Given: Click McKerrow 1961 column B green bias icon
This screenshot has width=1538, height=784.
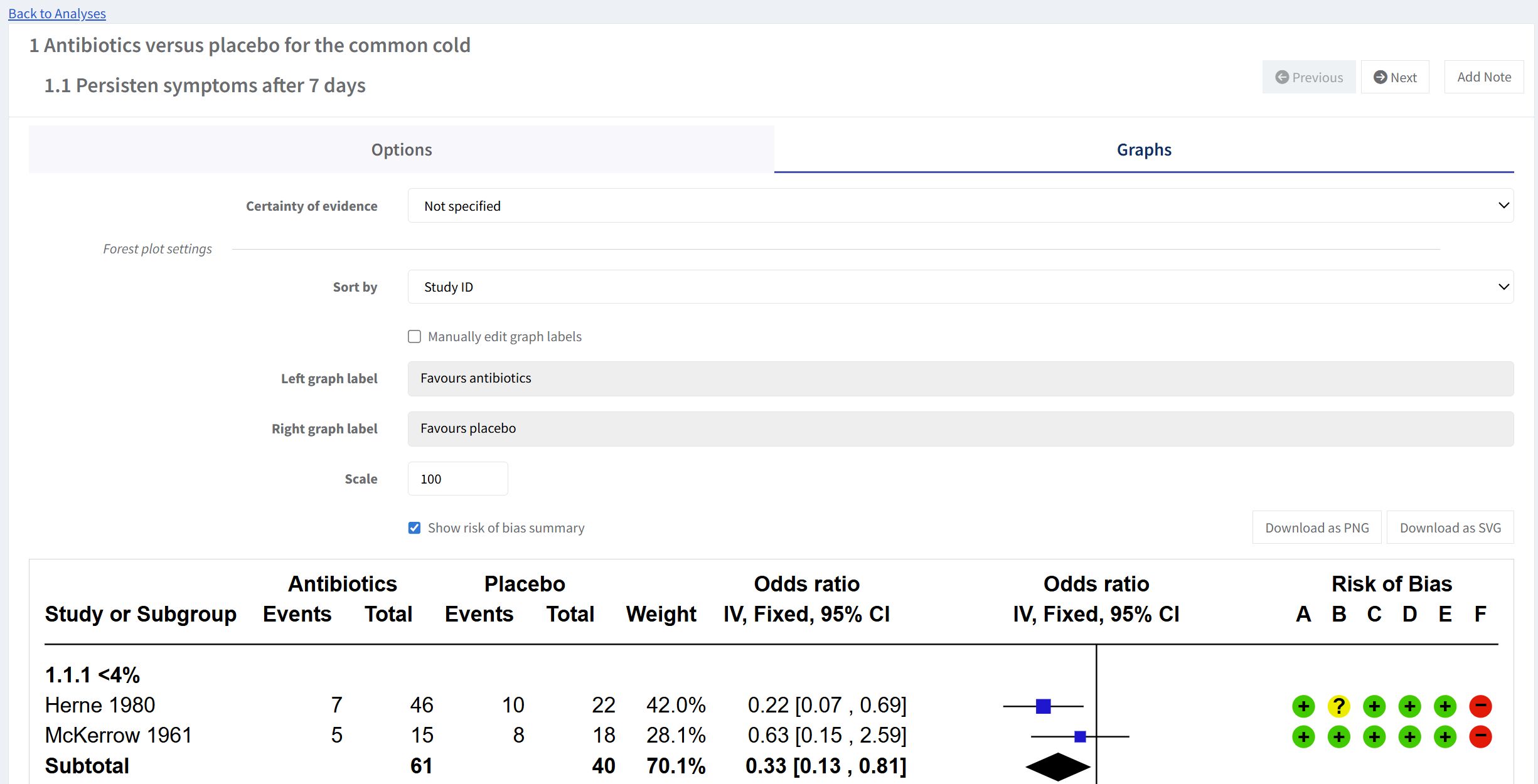Looking at the screenshot, I should click(1338, 736).
